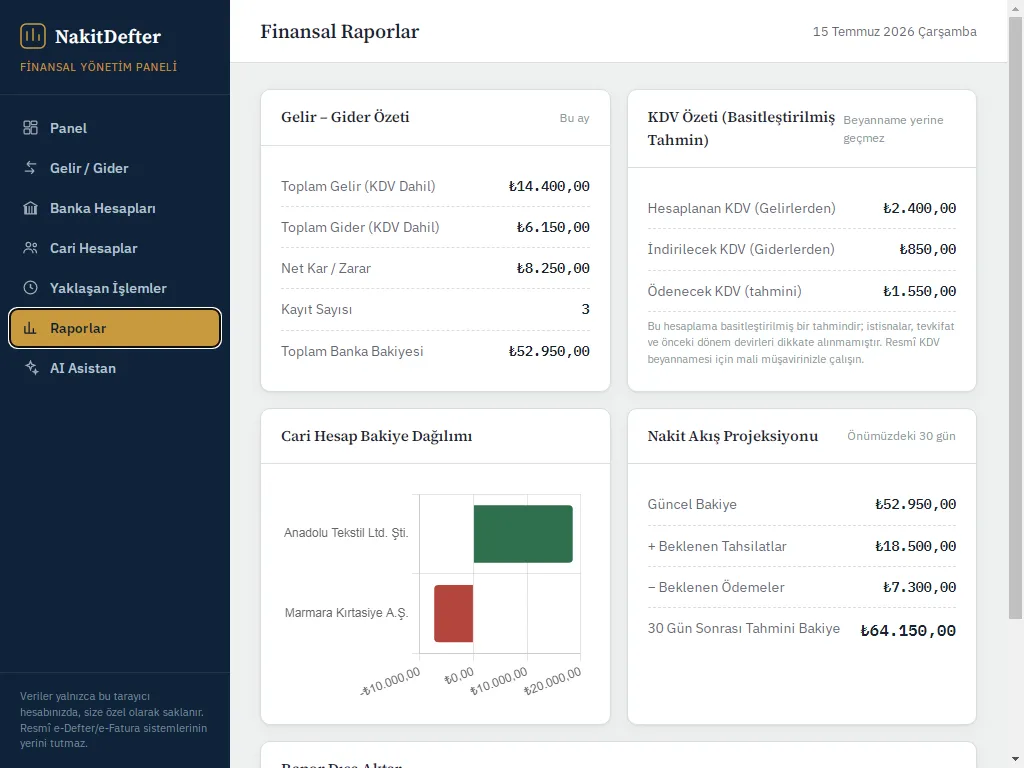Click the 30 Gün Sonrası Tahmini Bakiye amount
Image resolution: width=1024 pixels, height=768 pixels.
pos(908,631)
